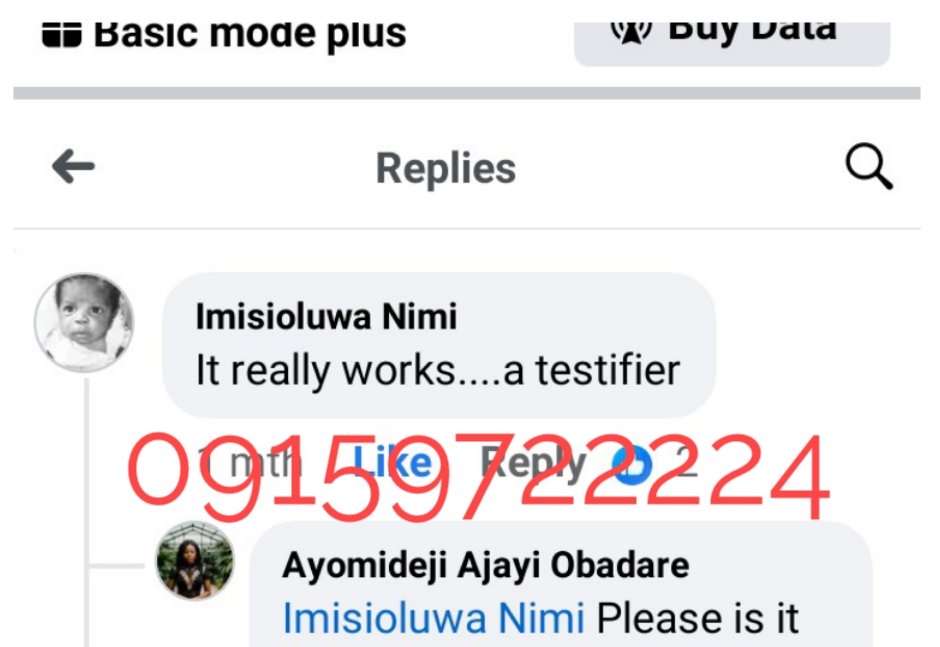
Task: Open search with the magnifier icon
Action: click(869, 167)
